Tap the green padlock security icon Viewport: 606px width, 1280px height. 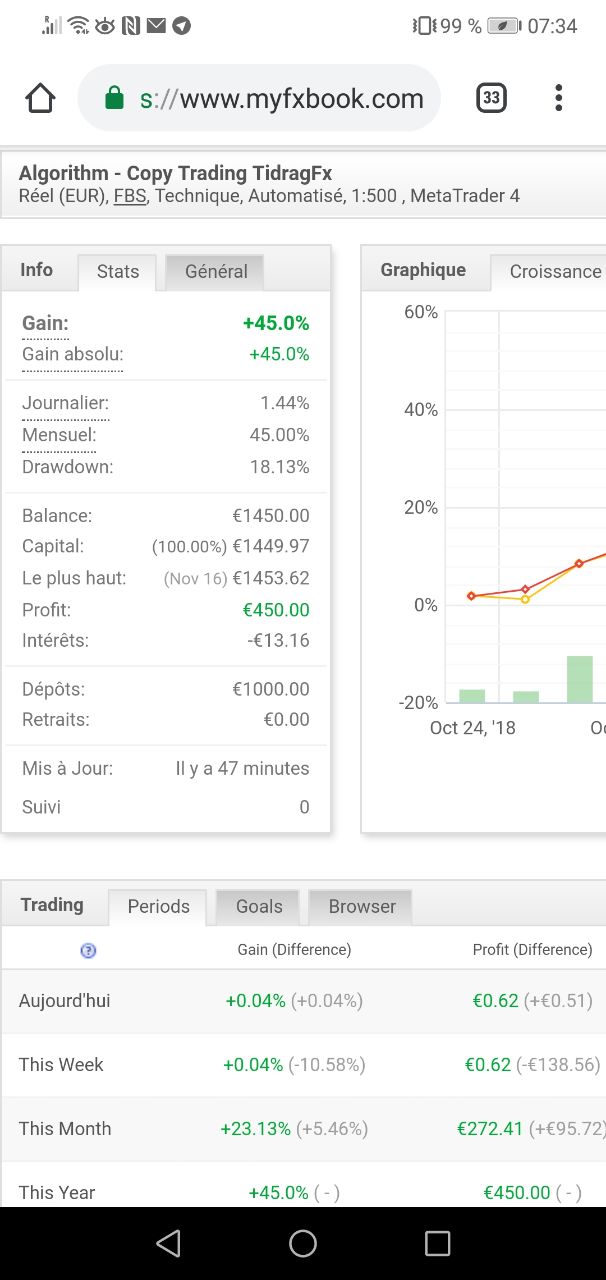pyautogui.click(x=114, y=98)
